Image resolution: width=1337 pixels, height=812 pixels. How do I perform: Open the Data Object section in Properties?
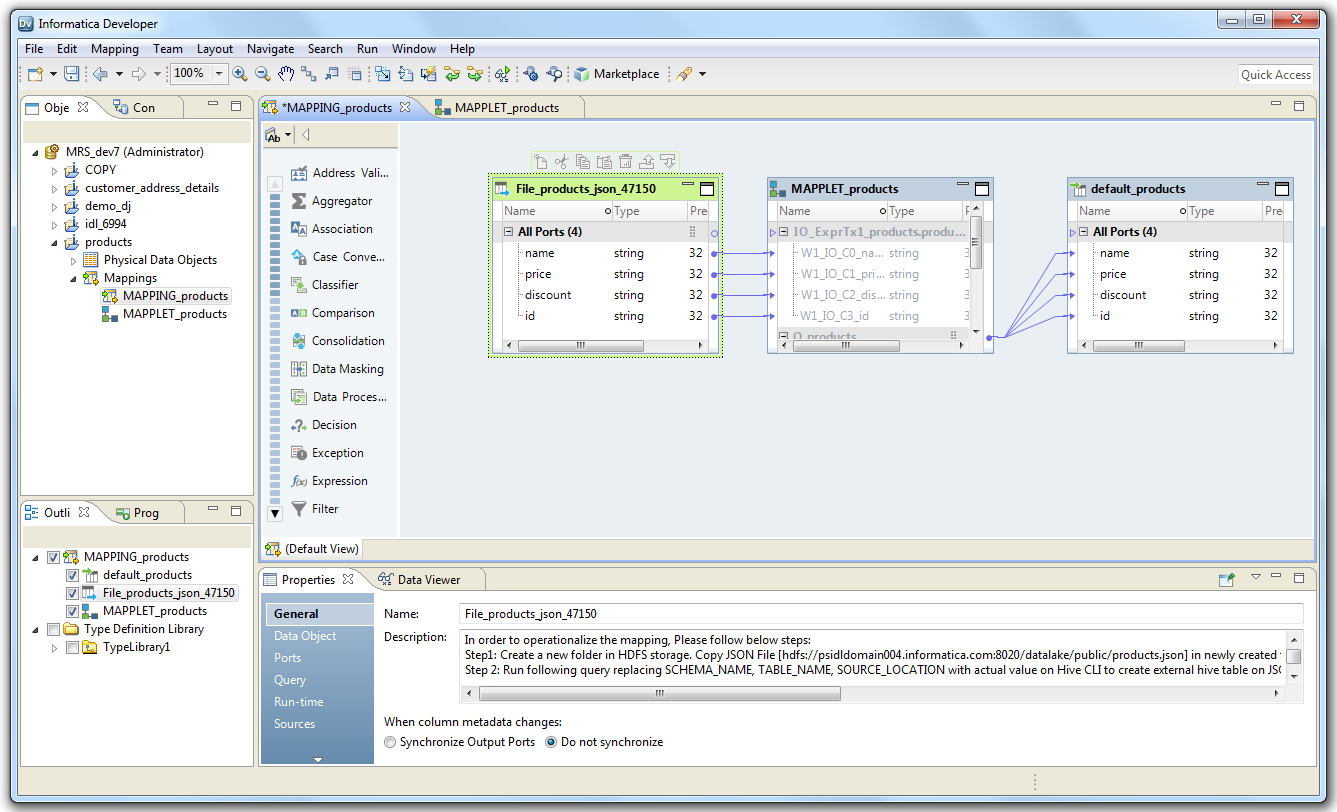[x=305, y=636]
